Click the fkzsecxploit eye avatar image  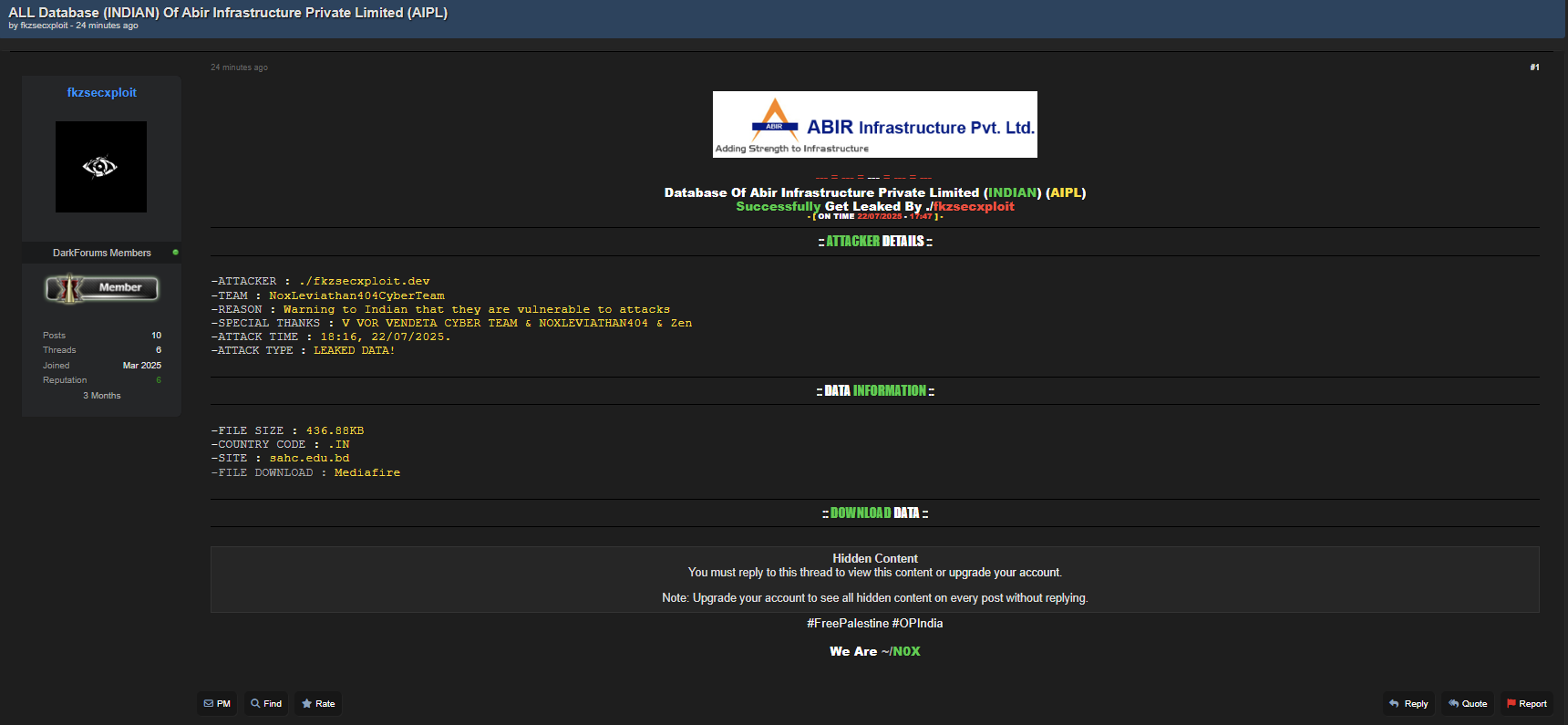pos(101,167)
